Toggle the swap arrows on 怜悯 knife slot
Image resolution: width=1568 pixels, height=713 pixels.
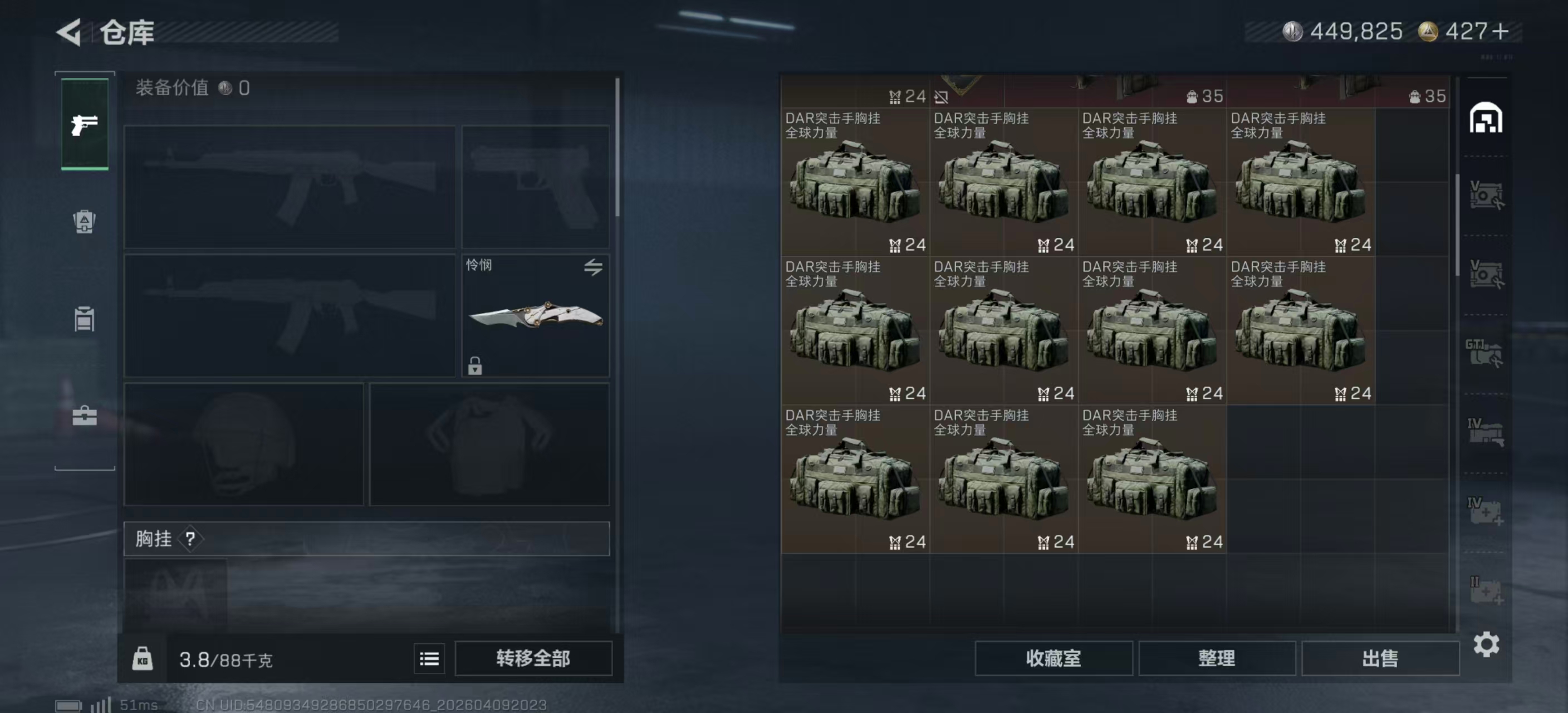click(x=594, y=267)
